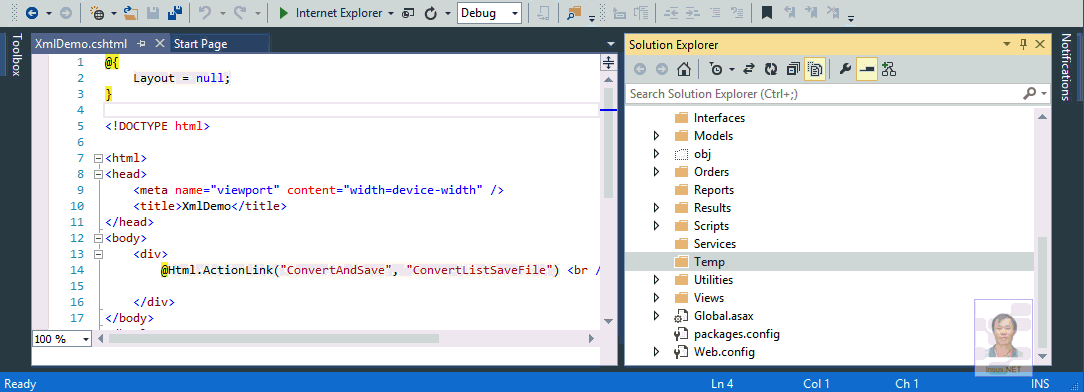Expand the Views folder
Screen dimensions: 1084x392
[657, 297]
